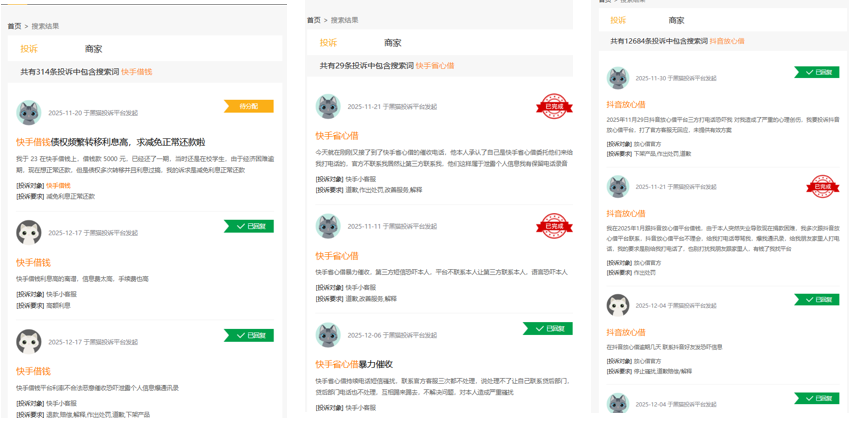The image size is (851, 425).
Task: Click the red 已完成 stamp on the 抖音放心借 2025-11-21 complaint
Action: point(822,186)
